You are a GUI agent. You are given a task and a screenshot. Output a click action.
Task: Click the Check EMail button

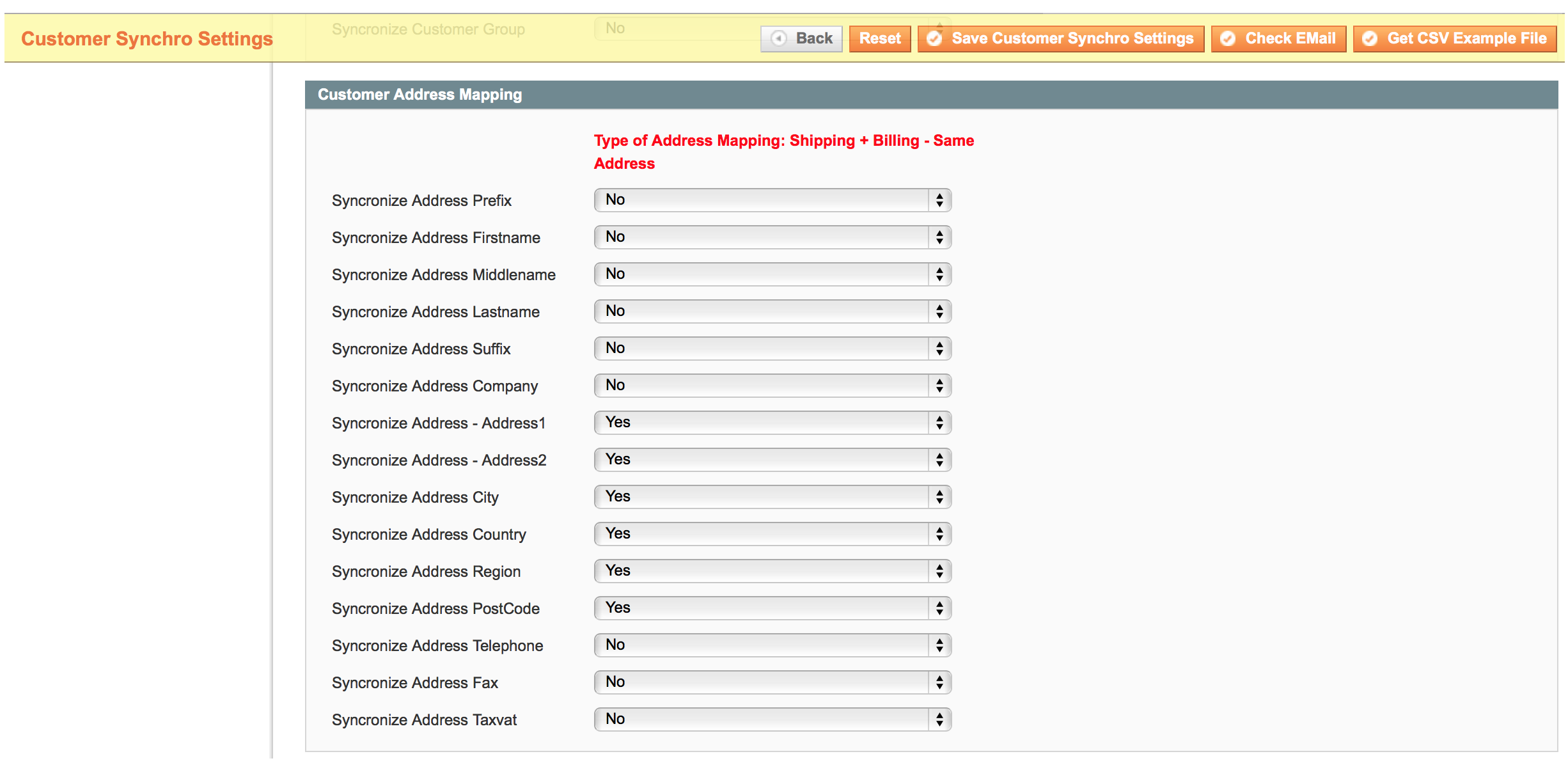click(1278, 39)
